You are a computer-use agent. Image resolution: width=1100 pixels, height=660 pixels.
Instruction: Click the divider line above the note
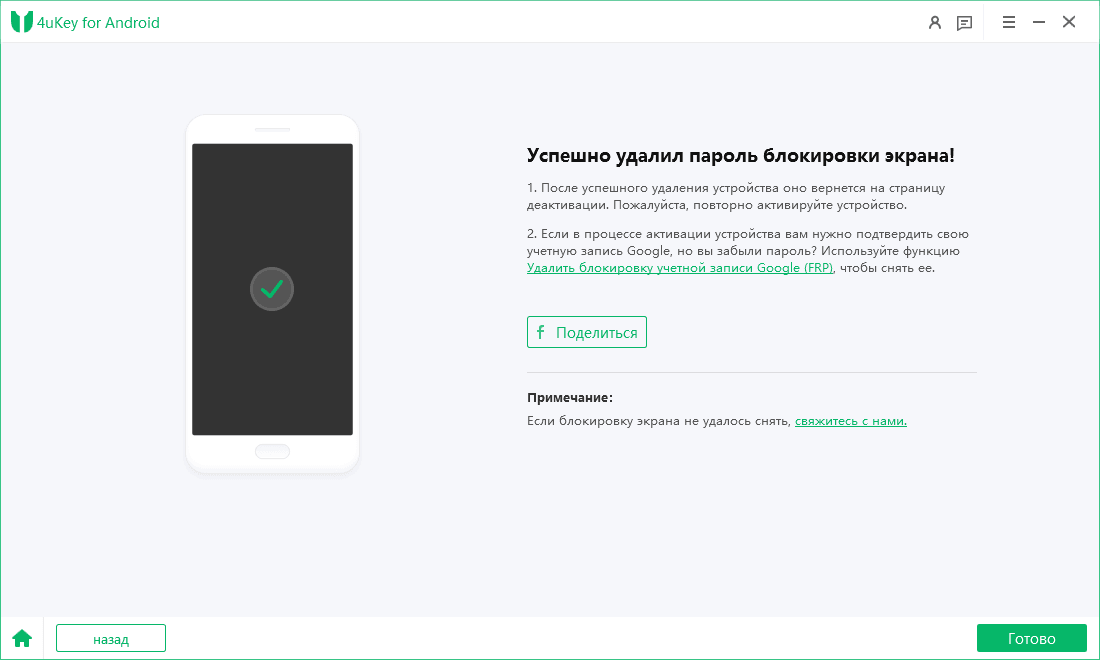[x=751, y=372]
